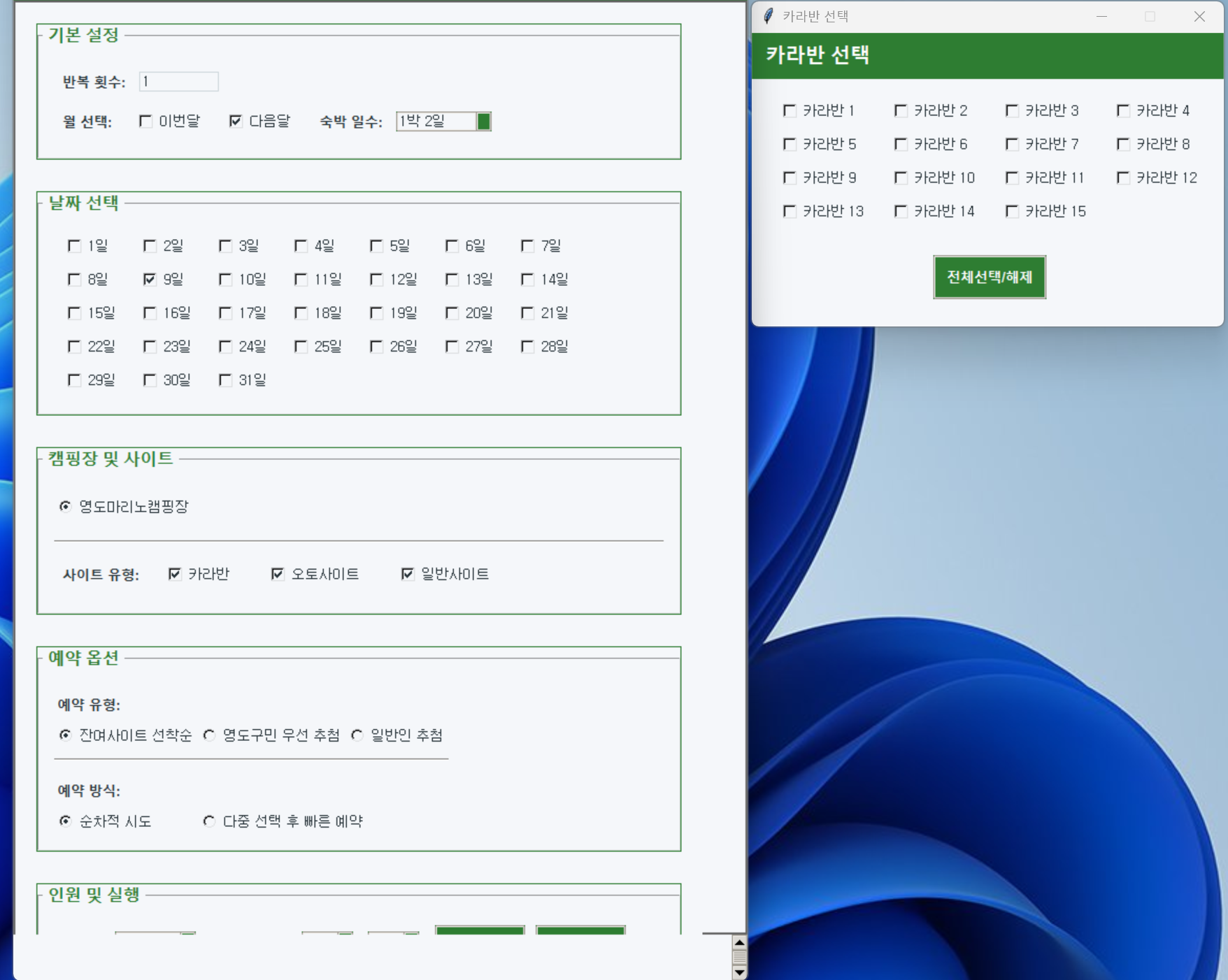Image resolution: width=1228 pixels, height=980 pixels.
Task: Select the 영도마리노캠핑장 radio button
Action: (65, 506)
